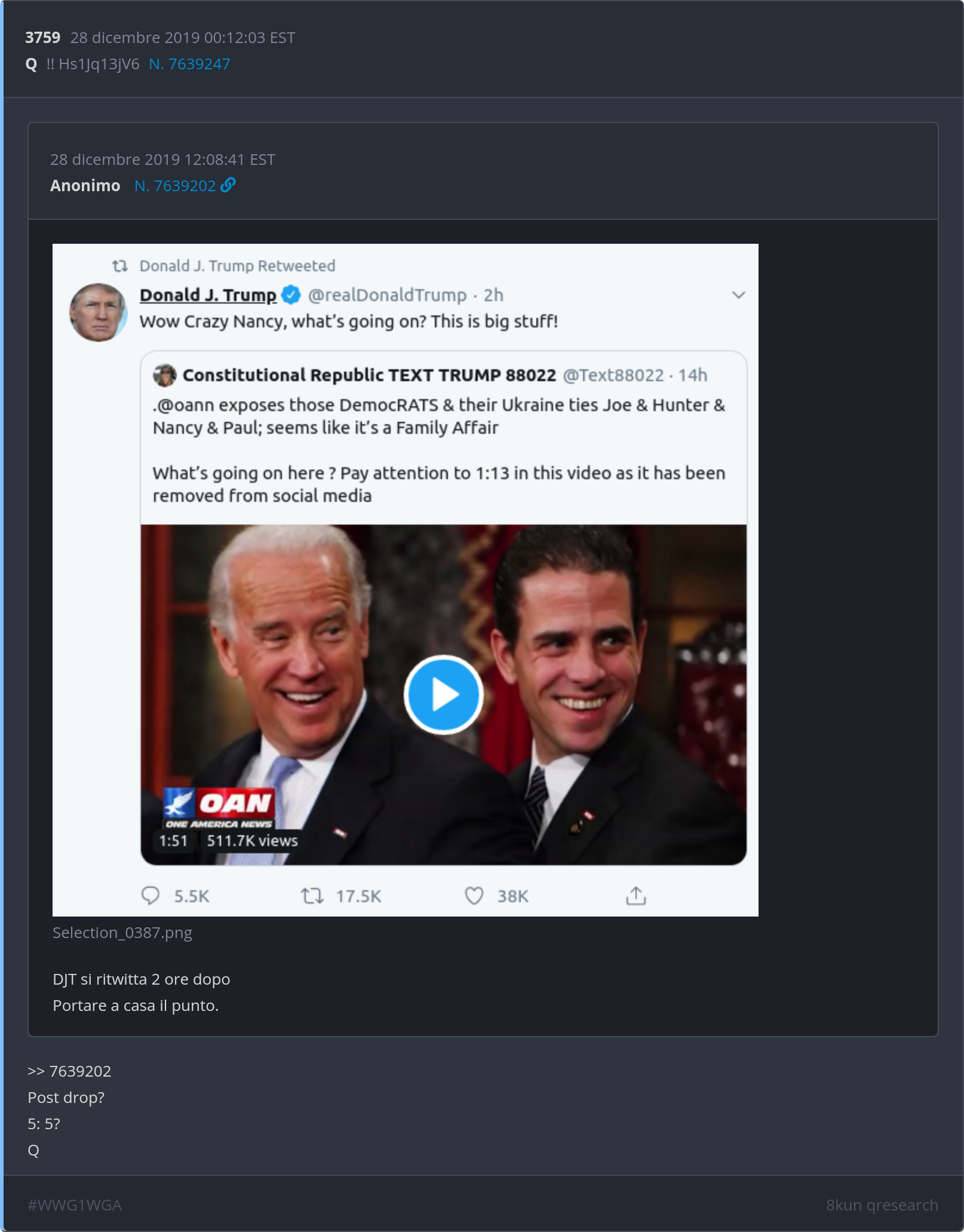
Task: Open the quoted post link N. 7639202
Action: pos(175,186)
